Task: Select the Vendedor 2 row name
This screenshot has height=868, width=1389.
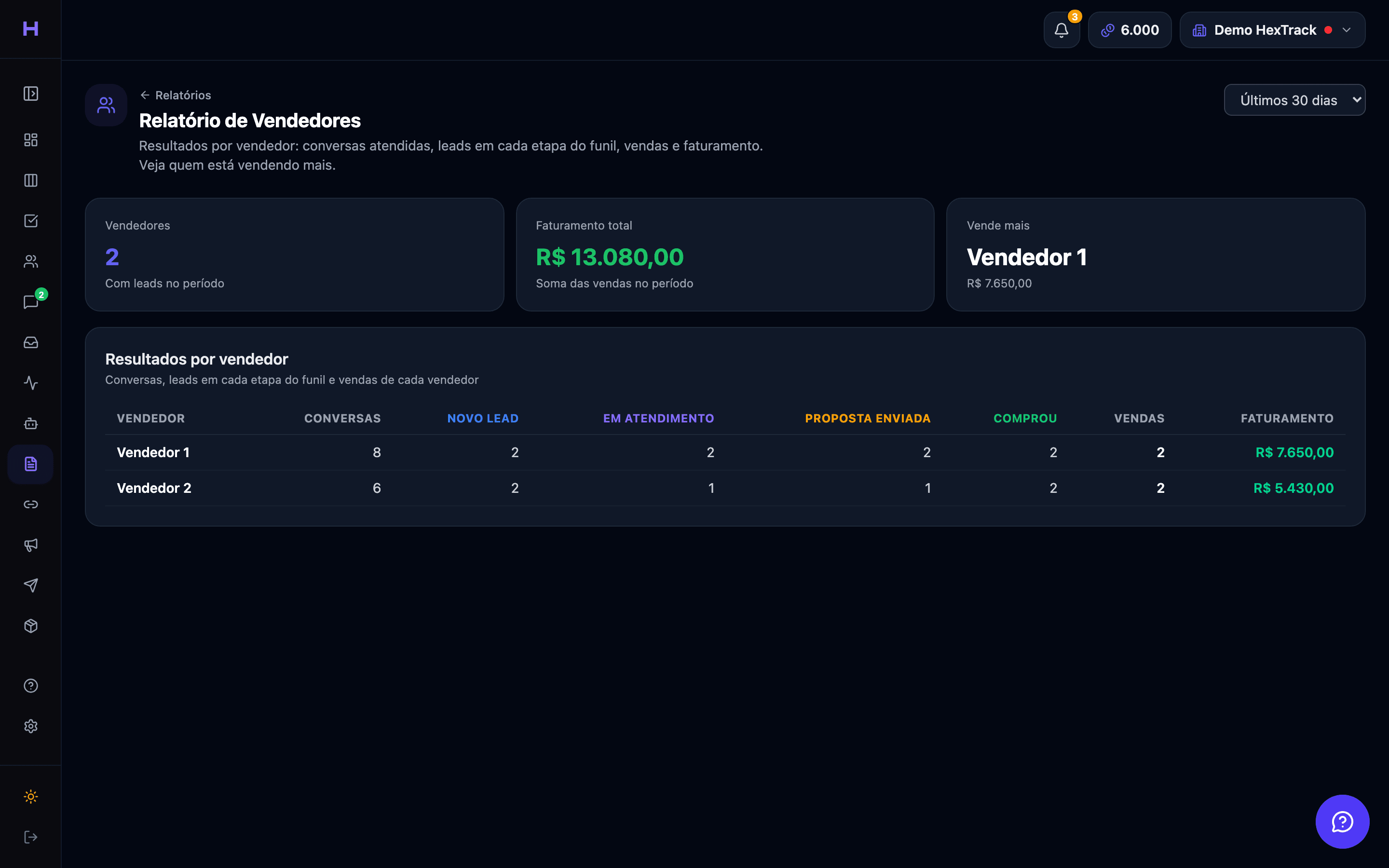Action: click(154, 488)
